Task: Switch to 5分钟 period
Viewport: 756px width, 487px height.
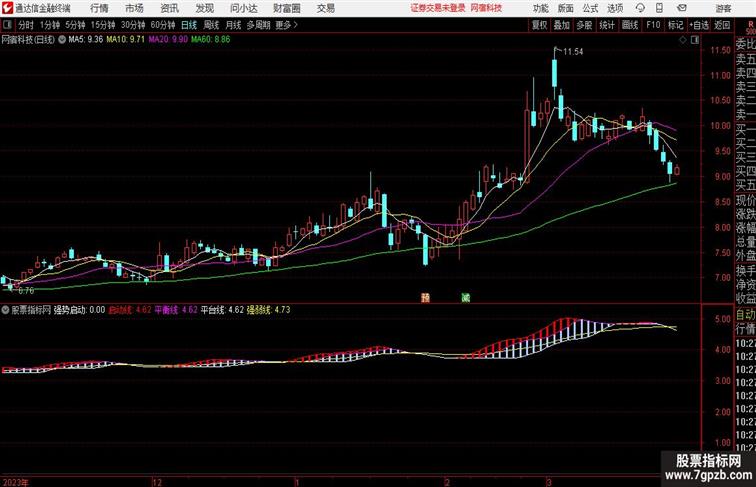Action: (x=75, y=25)
